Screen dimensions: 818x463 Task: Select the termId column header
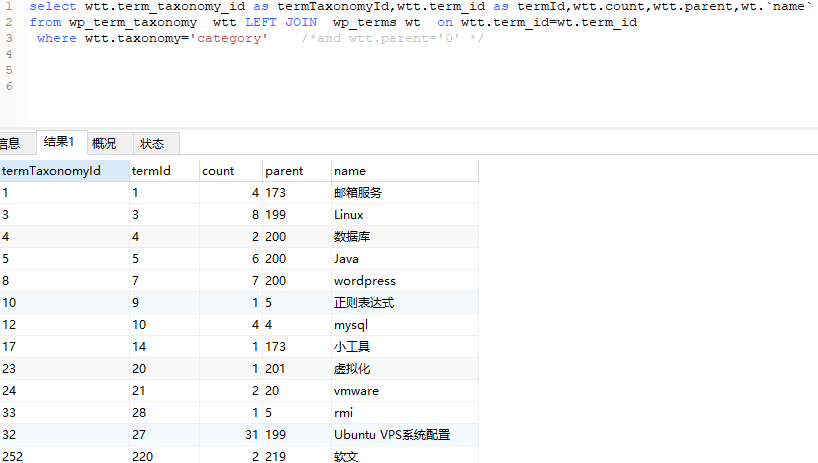(164, 171)
